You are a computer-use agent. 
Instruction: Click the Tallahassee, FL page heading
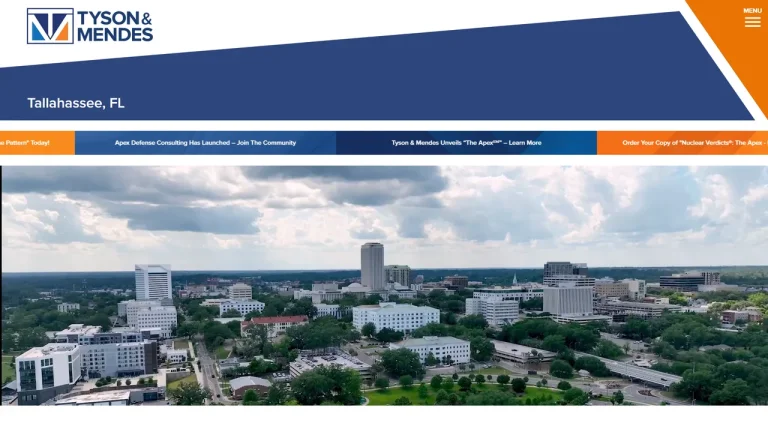(76, 103)
